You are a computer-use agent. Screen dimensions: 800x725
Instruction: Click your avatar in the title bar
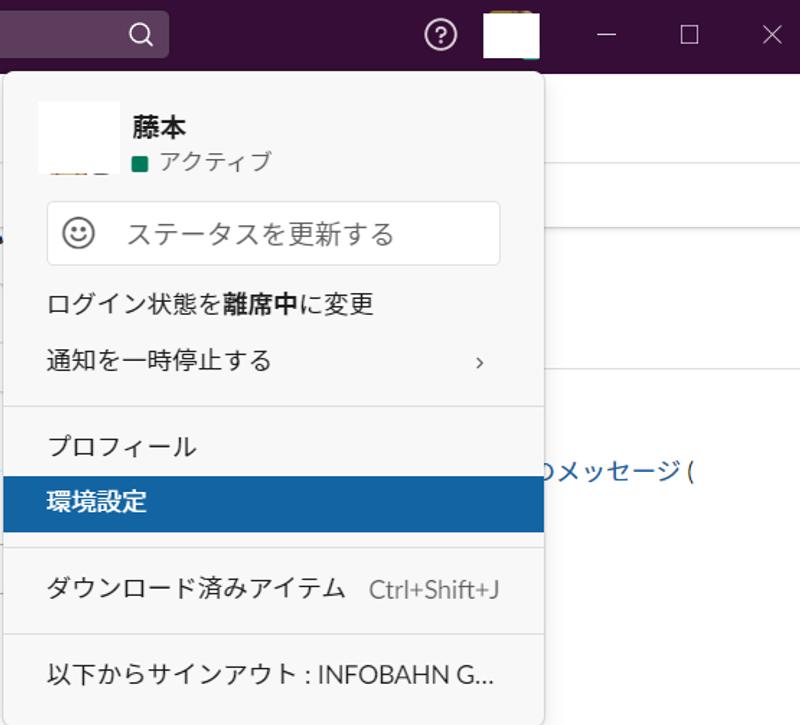[512, 36]
